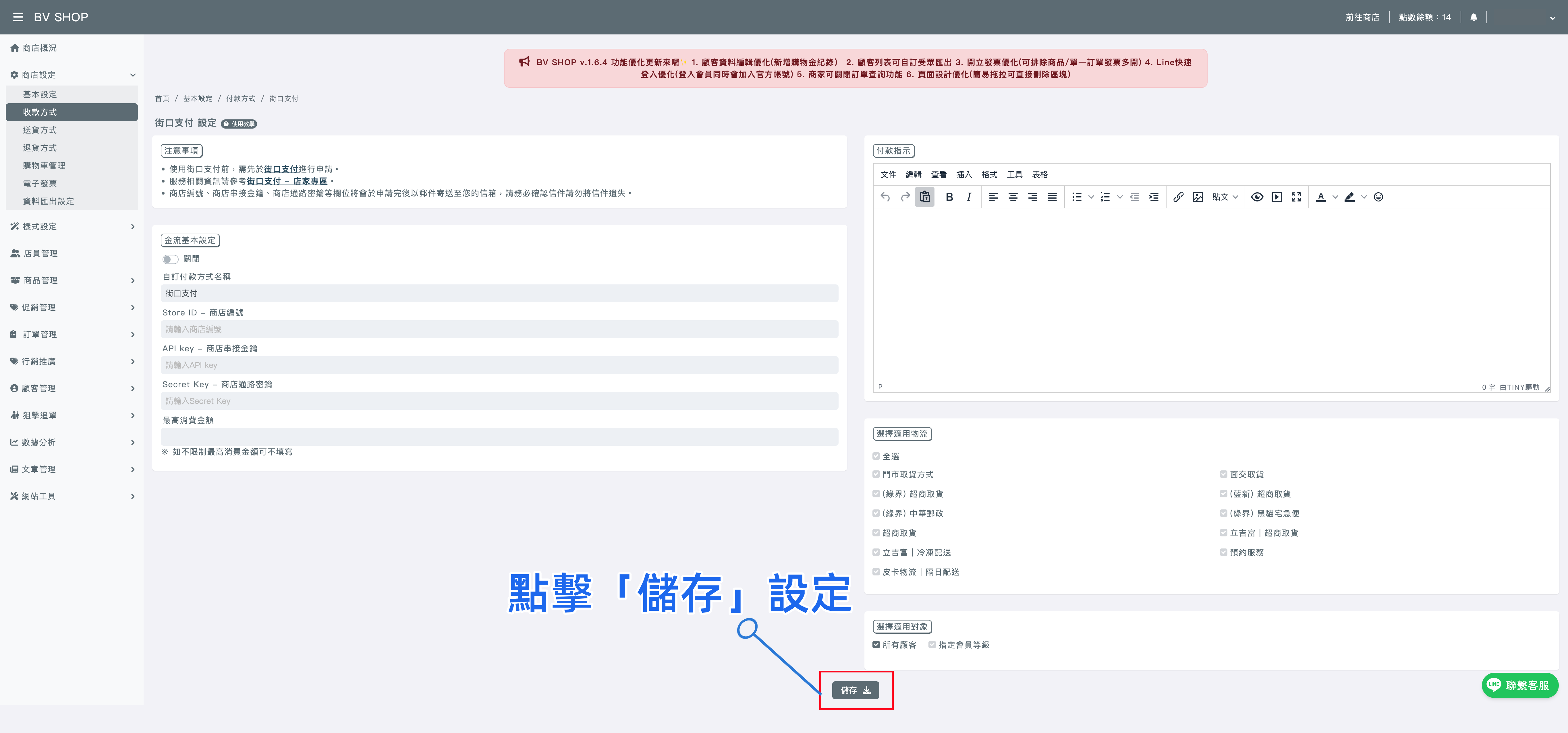Image resolution: width=1568 pixels, height=733 pixels.
Task: Center align text in the editor
Action: tap(1013, 197)
